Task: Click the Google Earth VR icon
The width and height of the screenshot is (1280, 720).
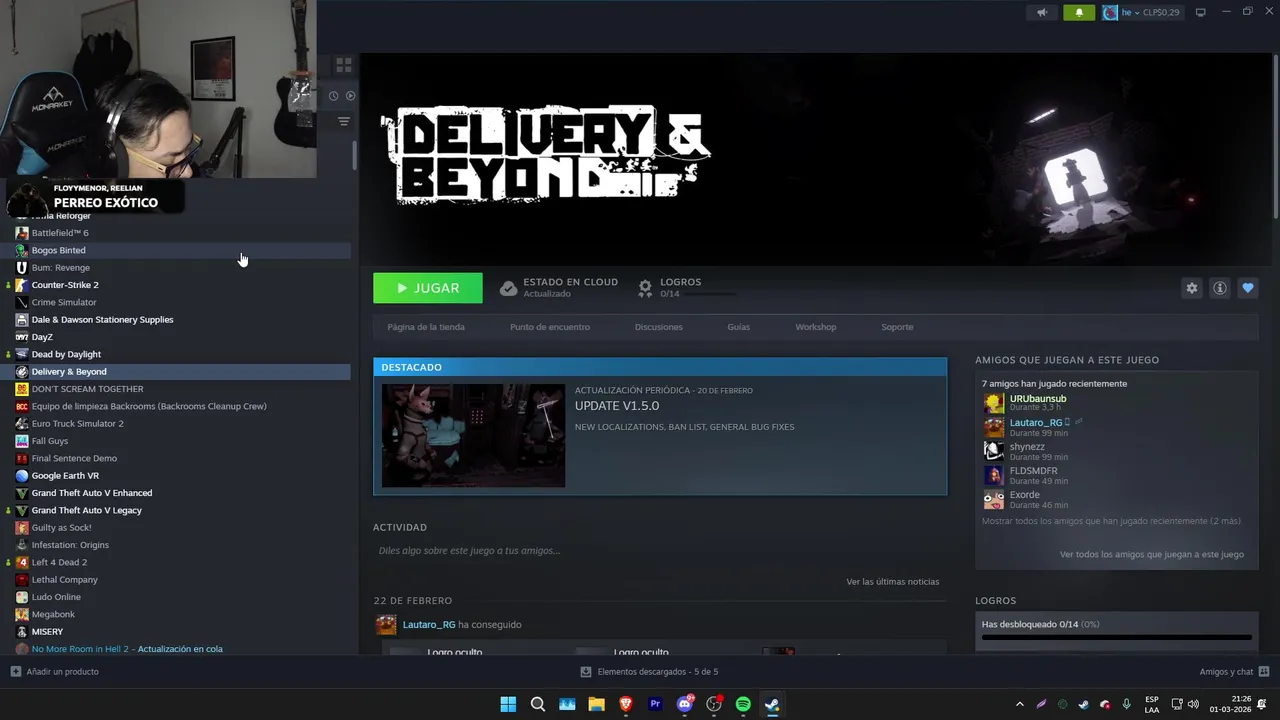Action: [22, 476]
